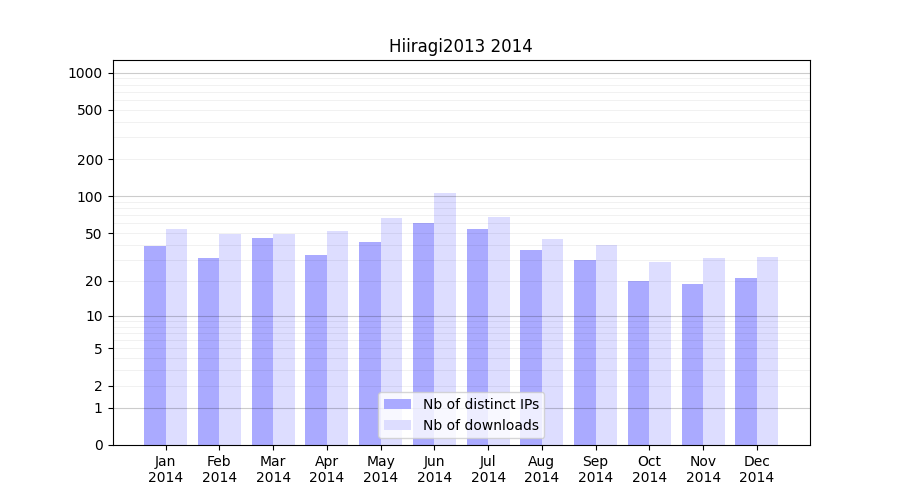Click the chart title Hiiragi2013 2014

coord(460,46)
